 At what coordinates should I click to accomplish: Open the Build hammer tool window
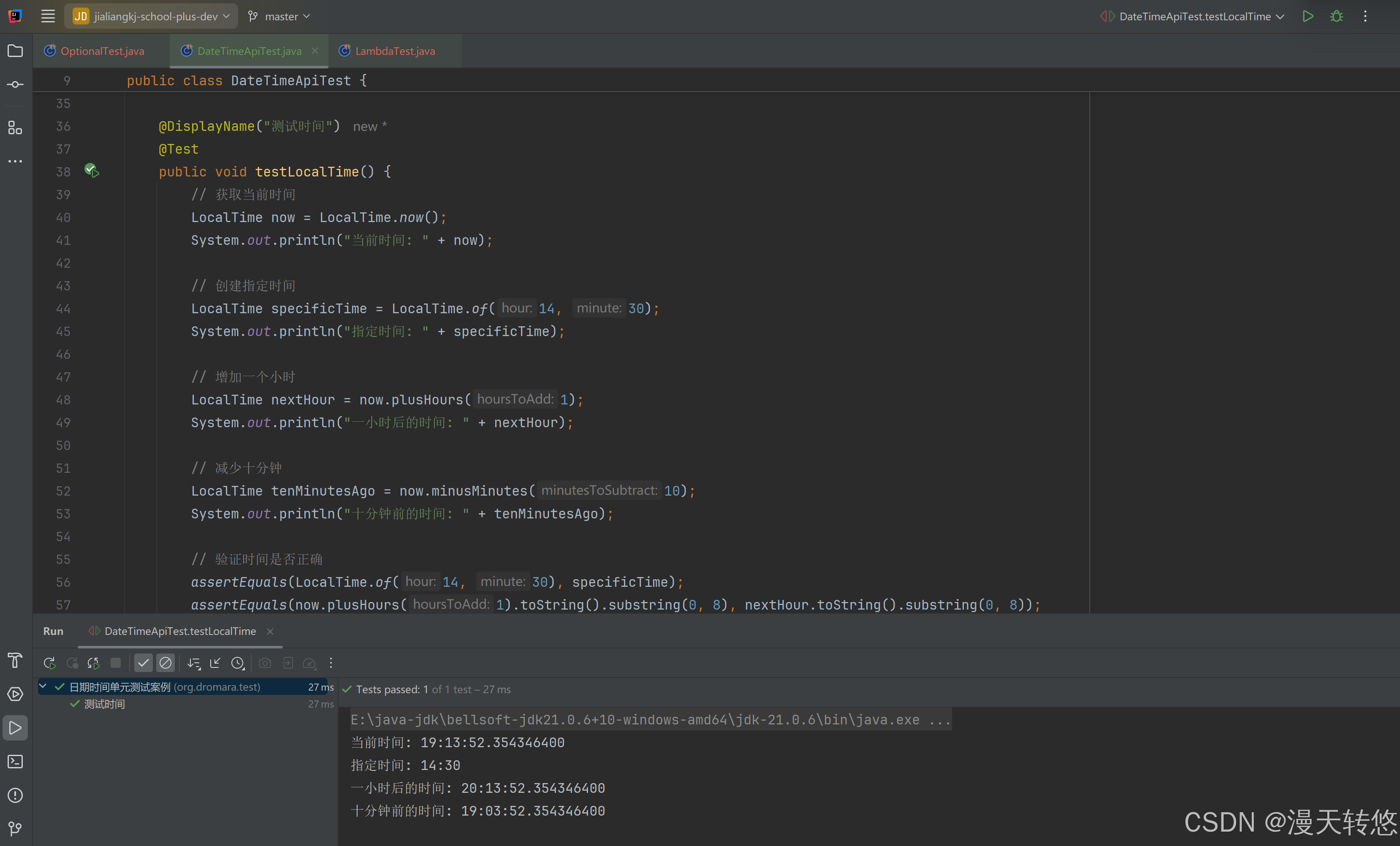tap(15, 660)
